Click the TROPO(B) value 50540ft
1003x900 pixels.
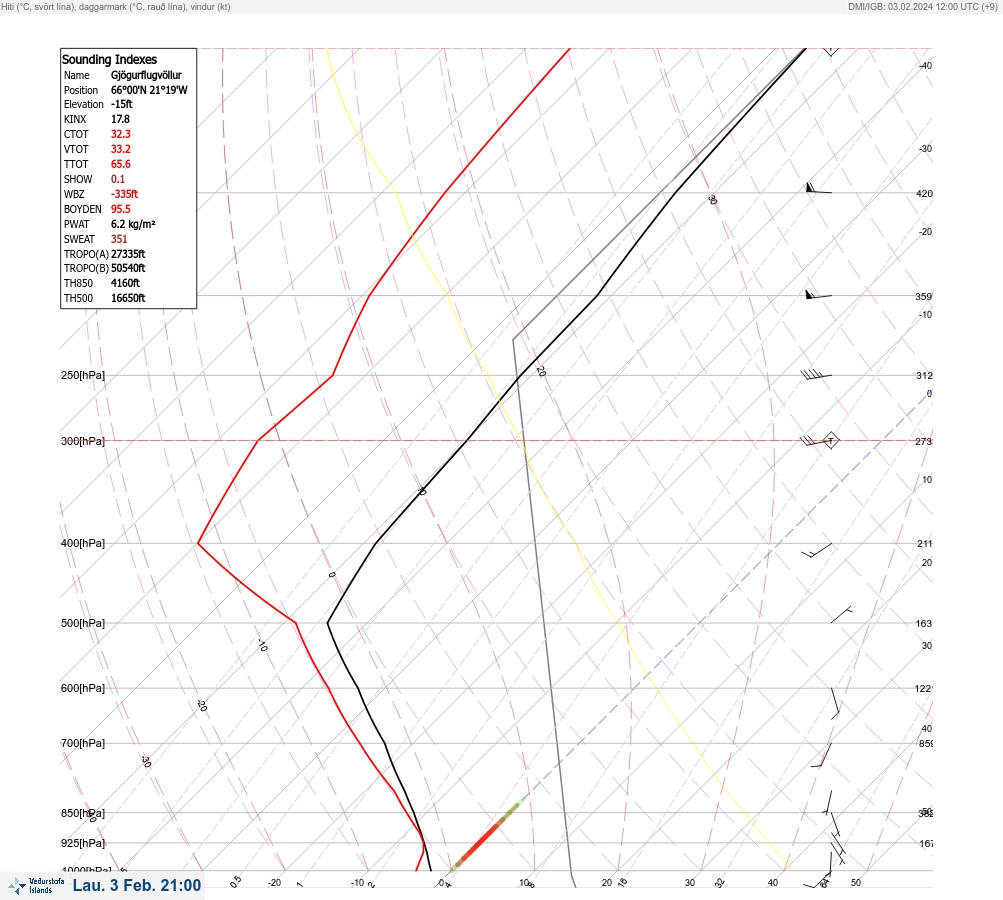point(128,268)
